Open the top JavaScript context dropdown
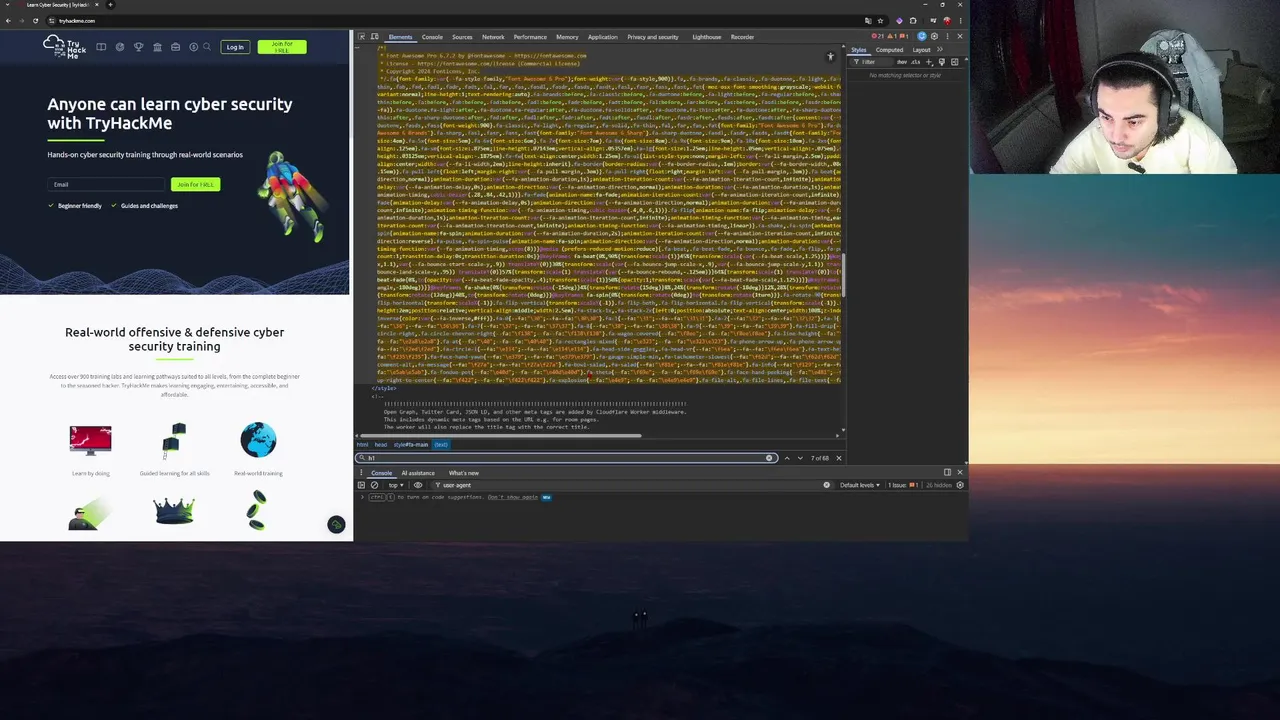Screen dimensions: 1280x720 [x=395, y=485]
